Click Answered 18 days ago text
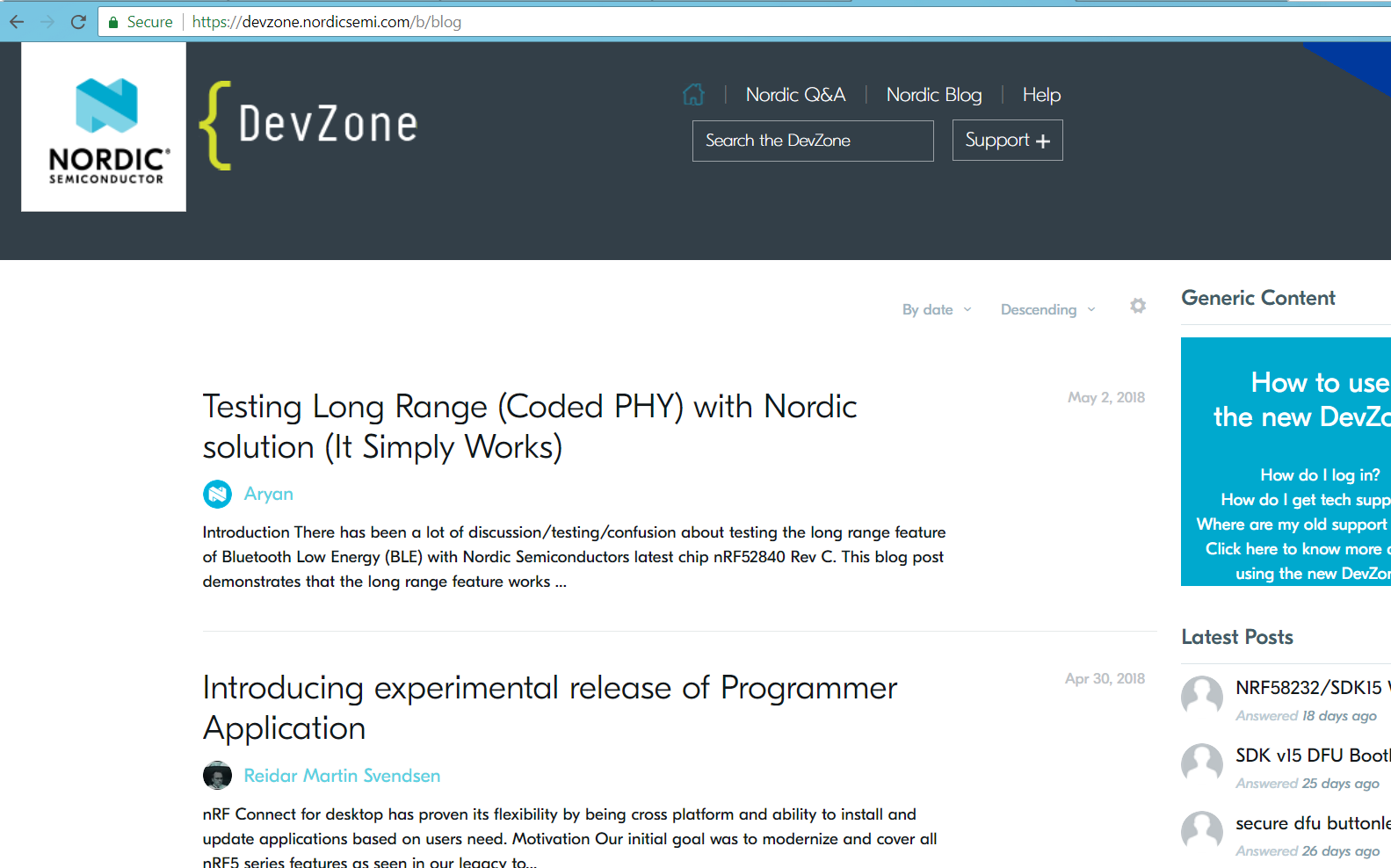Screen dimensions: 1391x868 [x=1306, y=716]
